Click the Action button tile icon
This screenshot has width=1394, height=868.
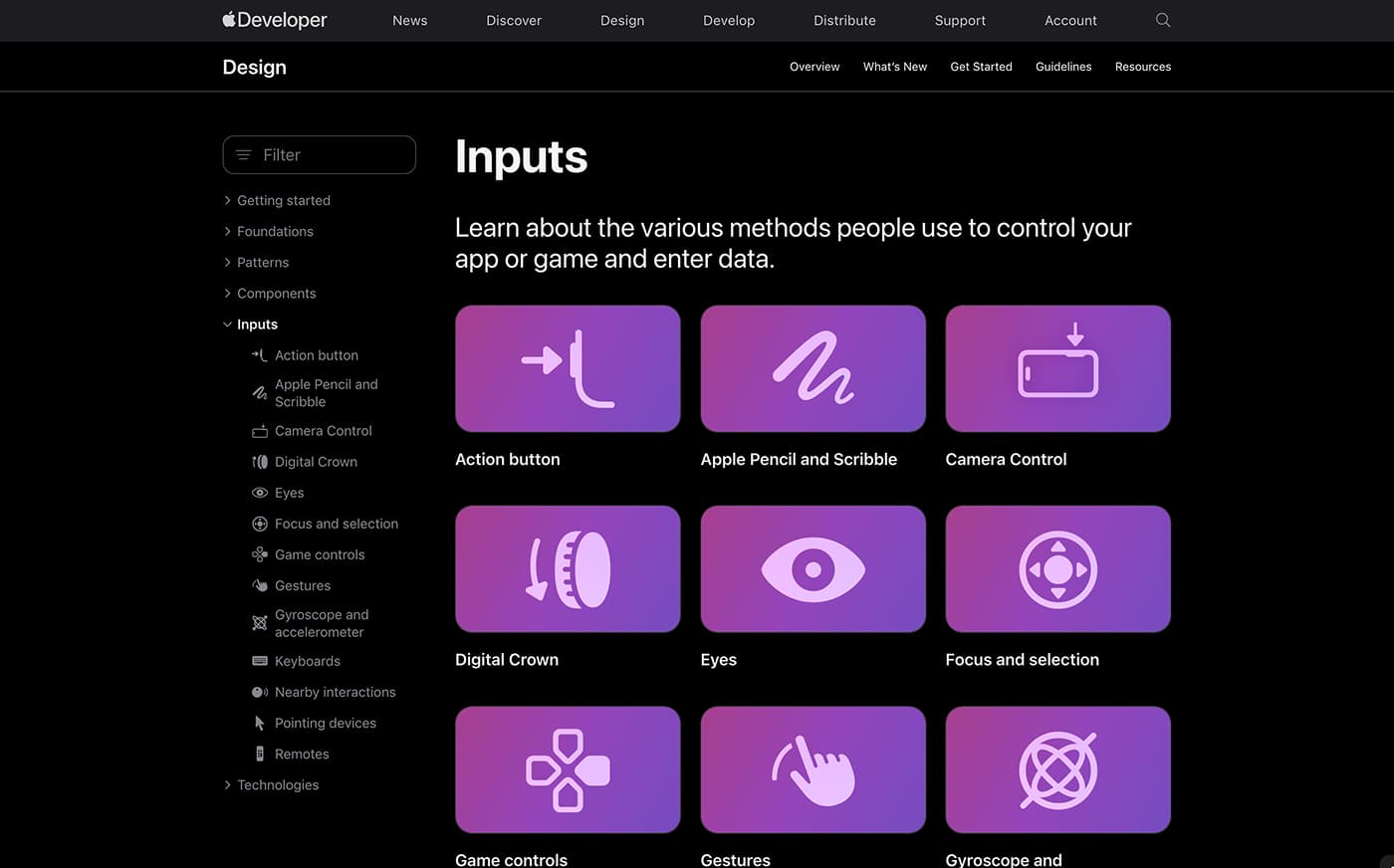tap(568, 368)
